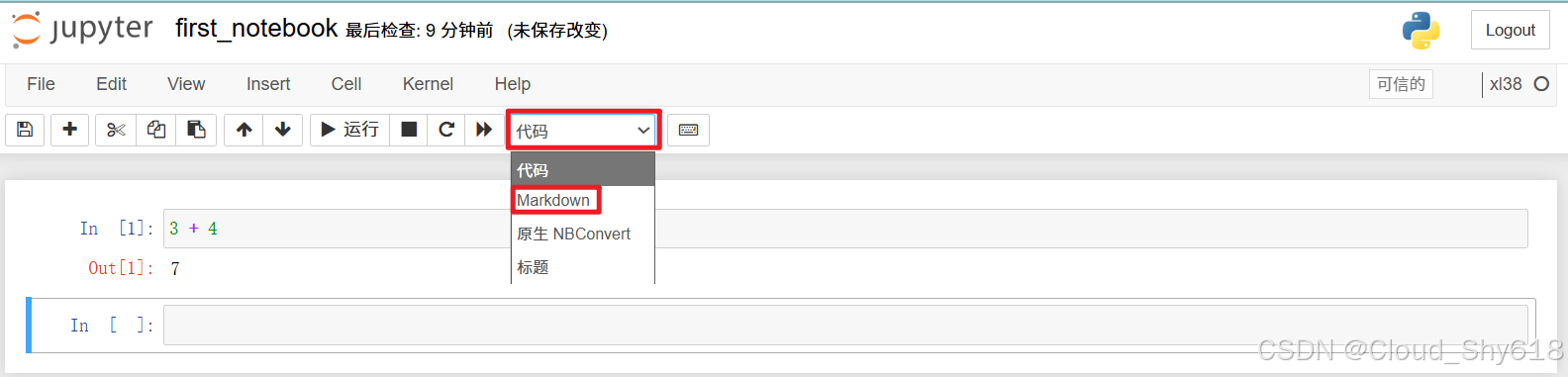Open the Insert menu
This screenshot has height=377, width=1568.
tap(268, 84)
